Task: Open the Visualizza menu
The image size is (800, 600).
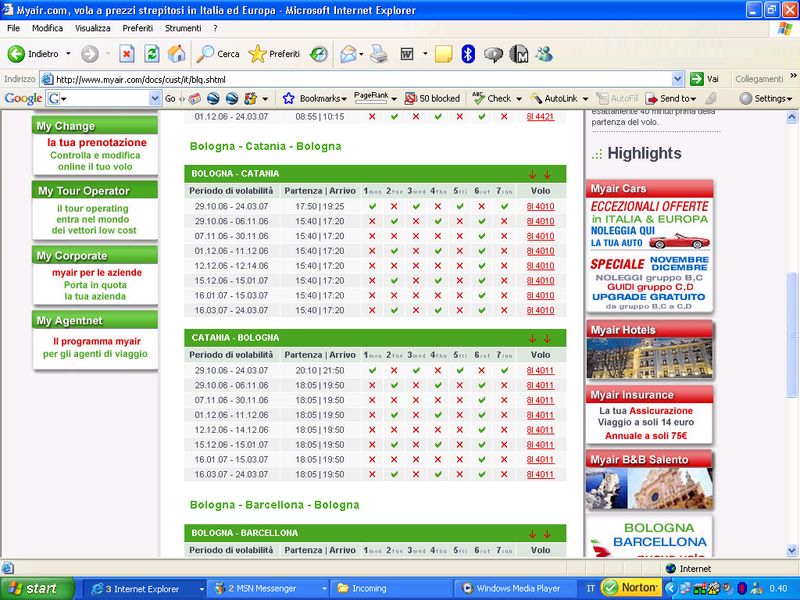Action: (x=92, y=28)
